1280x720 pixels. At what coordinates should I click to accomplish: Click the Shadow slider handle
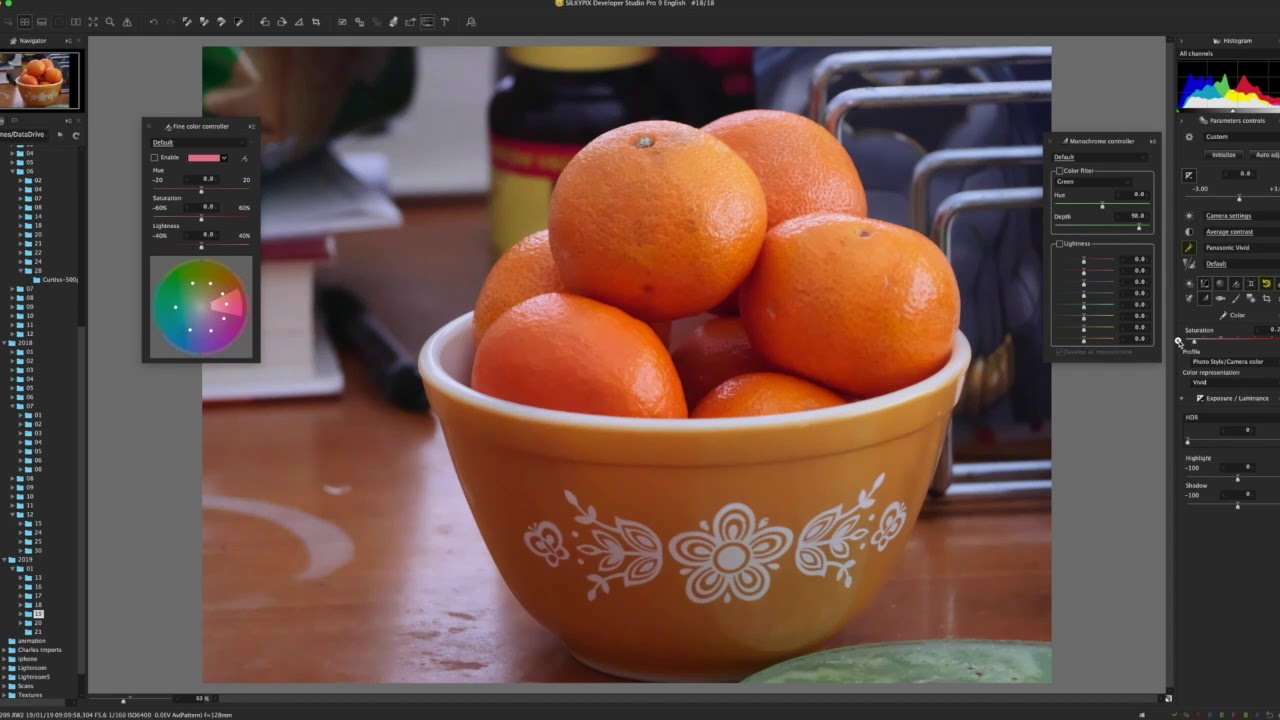point(1237,506)
